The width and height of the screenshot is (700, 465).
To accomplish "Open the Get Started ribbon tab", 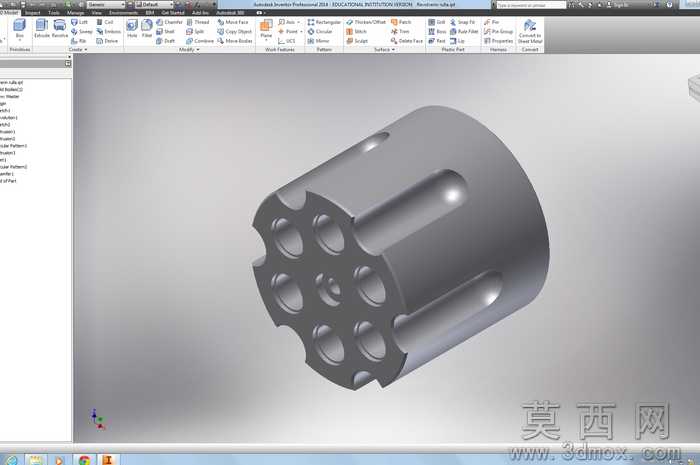I will coord(173,13).
